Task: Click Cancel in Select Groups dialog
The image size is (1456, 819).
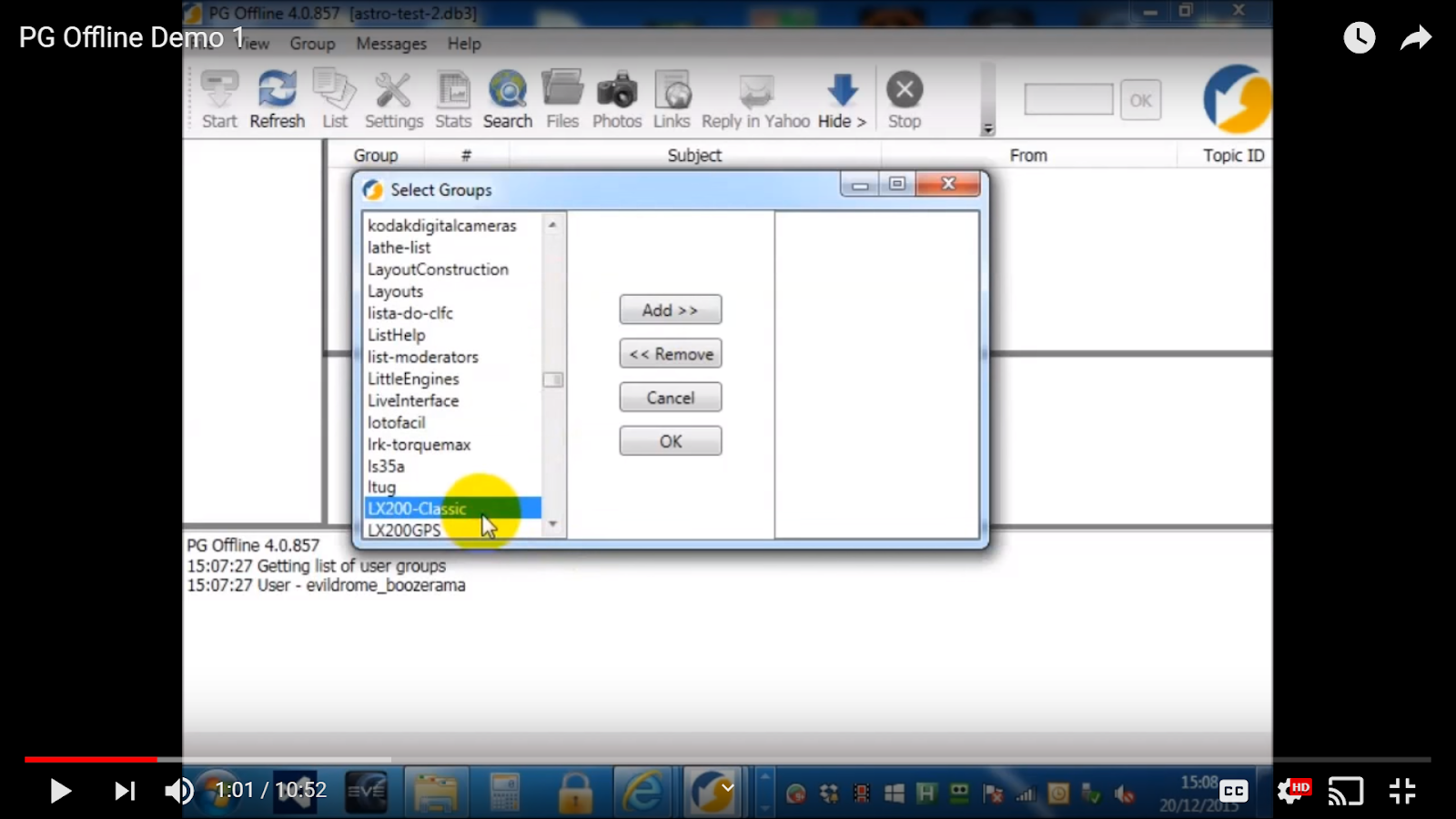Action: (671, 397)
